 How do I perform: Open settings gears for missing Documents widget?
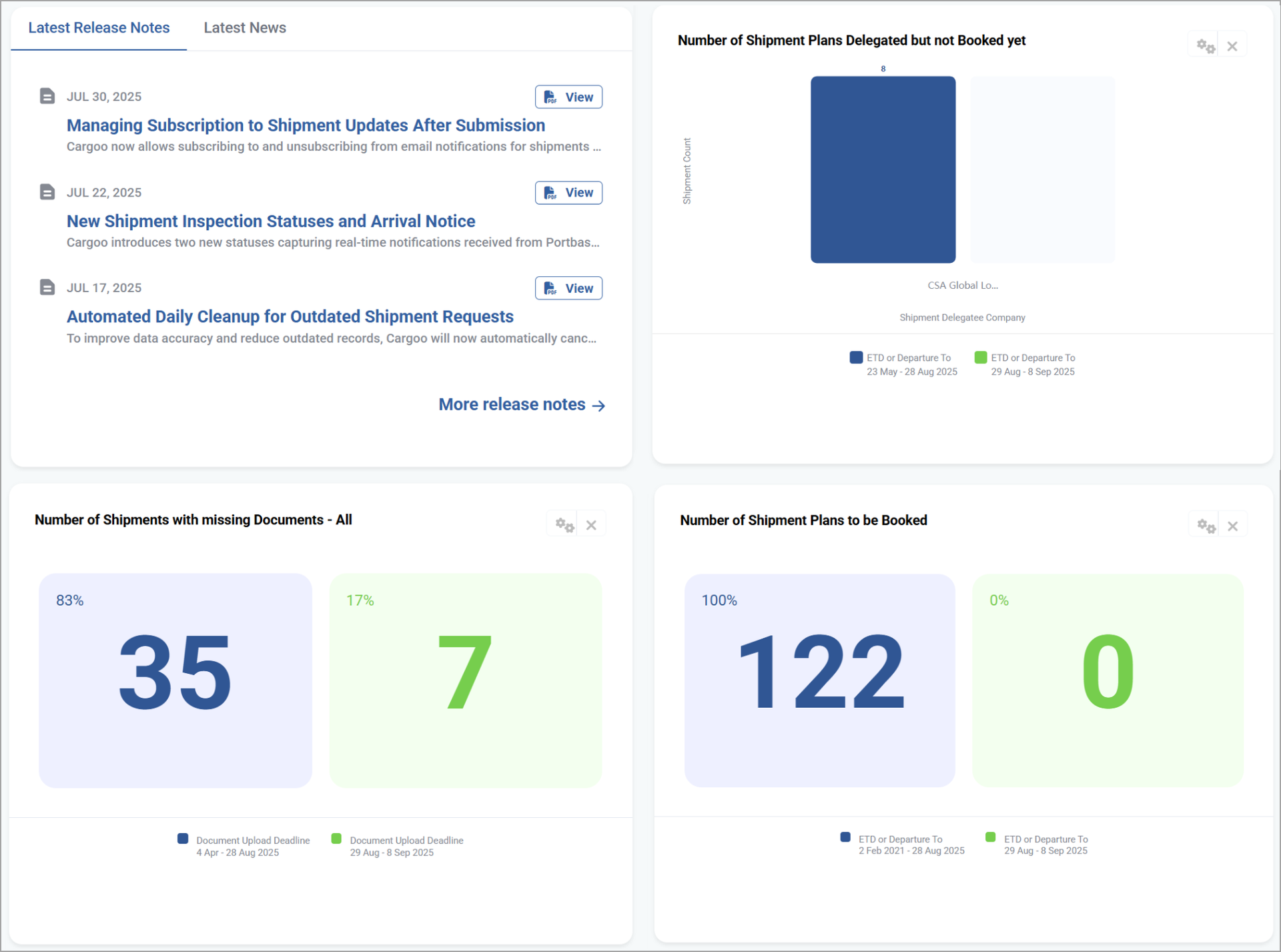[564, 525]
